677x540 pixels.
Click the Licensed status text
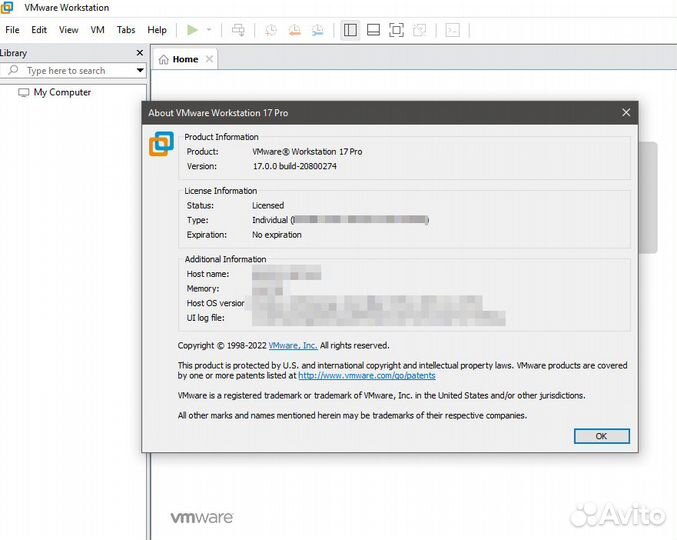[268, 205]
